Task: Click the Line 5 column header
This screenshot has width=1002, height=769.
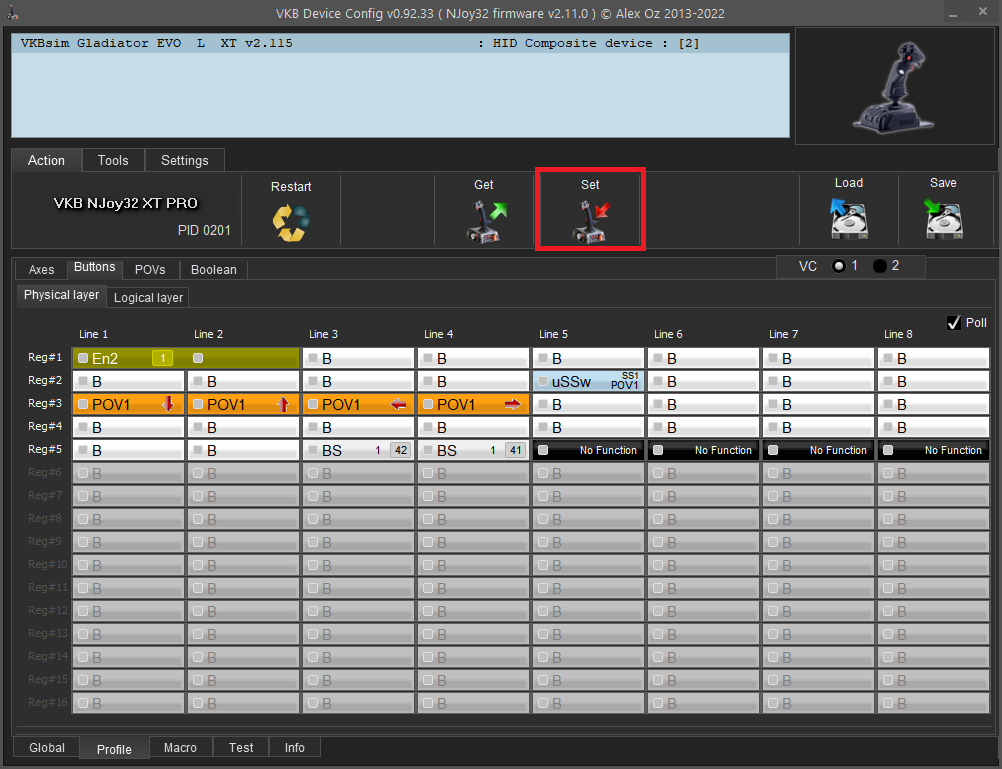Action: tap(553, 334)
